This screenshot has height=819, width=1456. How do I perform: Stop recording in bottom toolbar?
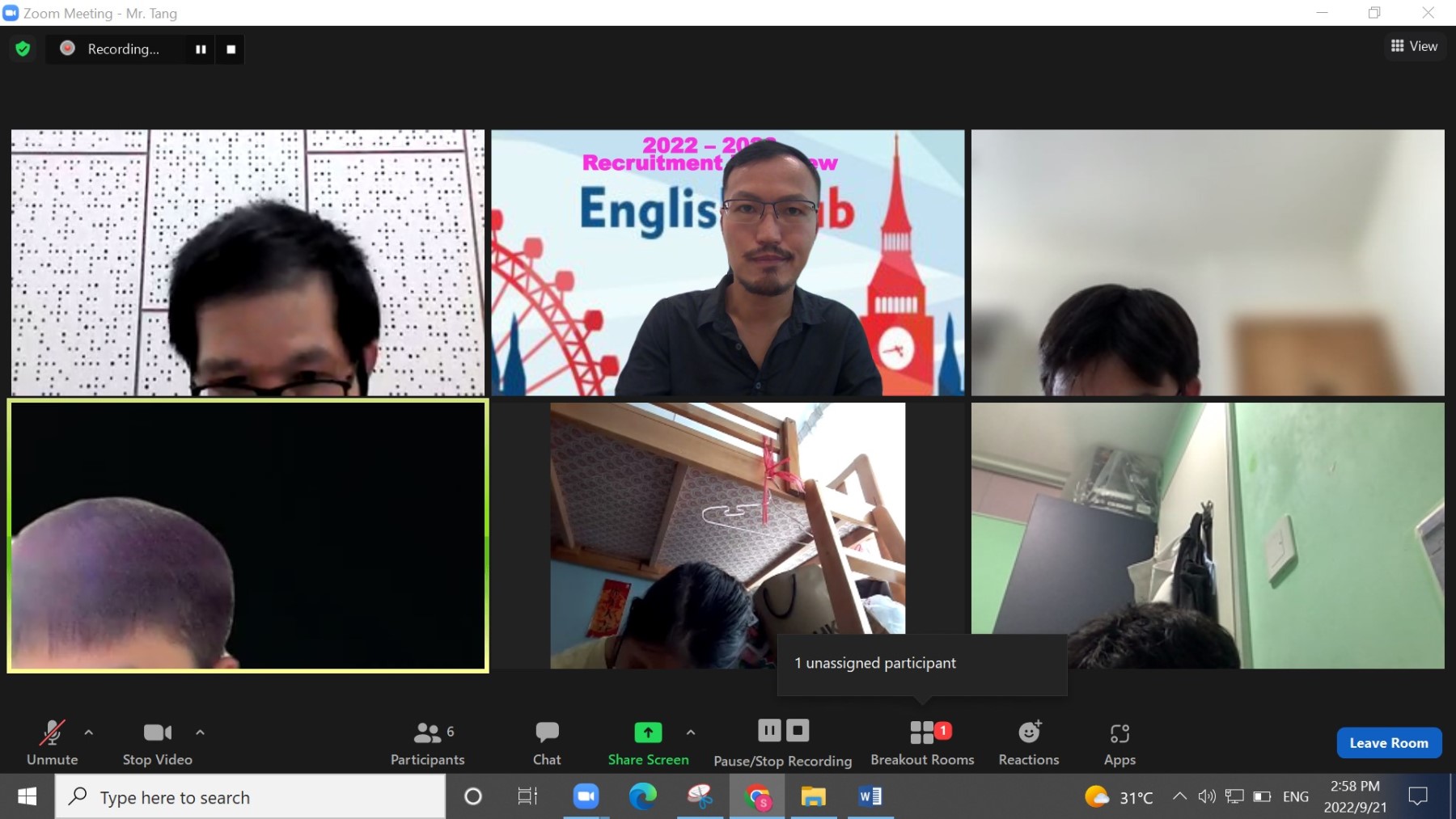pyautogui.click(x=798, y=731)
